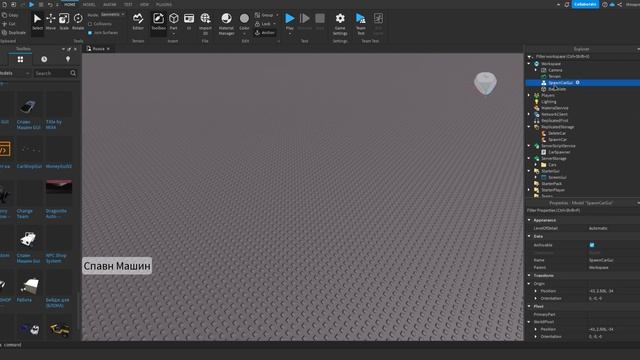This screenshot has height=360, width=640.
Task: Toggle the Join Surfaces checkbox
Action: point(90,33)
